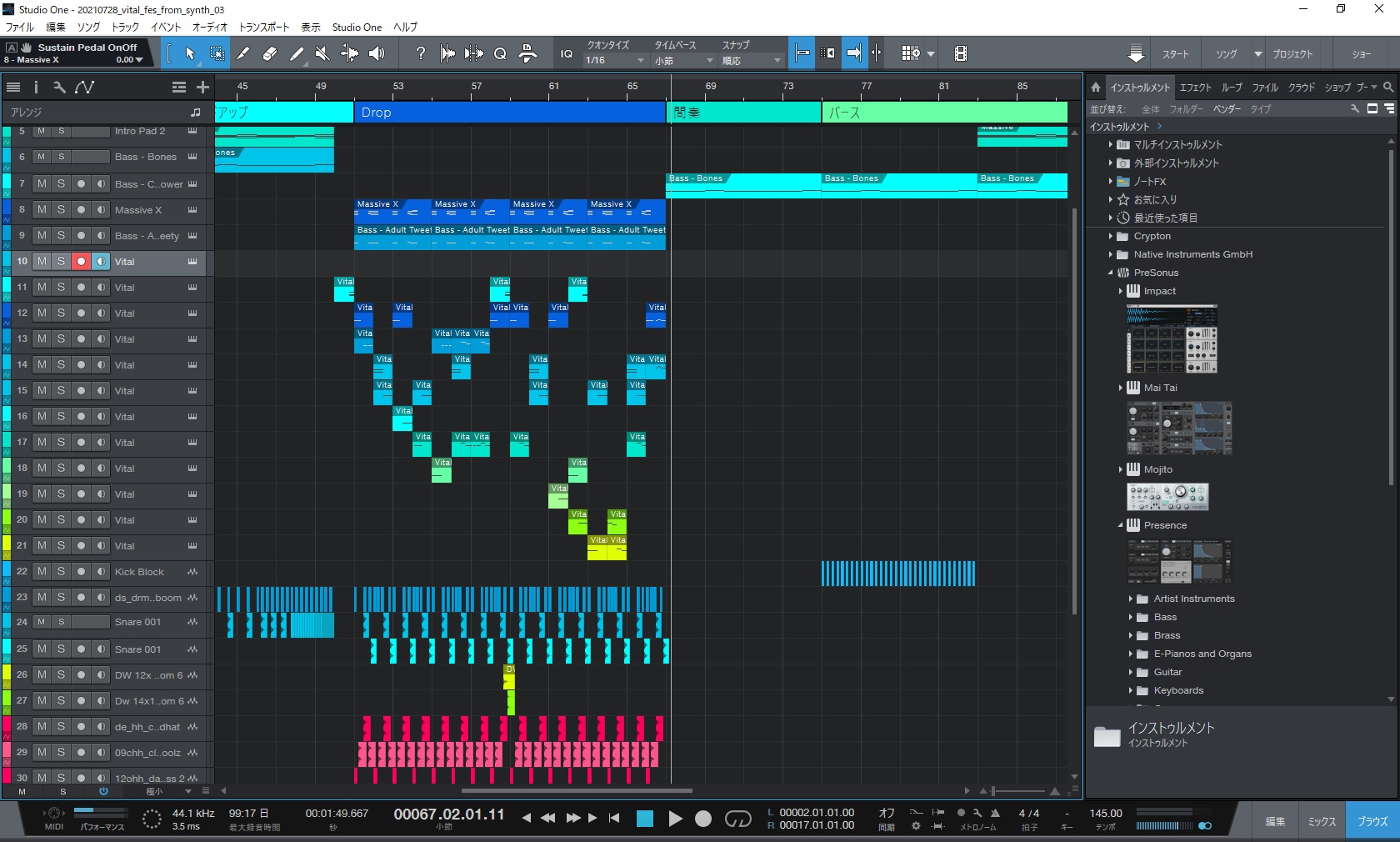Open Song Setup gear icon in transport
The image size is (1400, 842).
click(x=916, y=826)
